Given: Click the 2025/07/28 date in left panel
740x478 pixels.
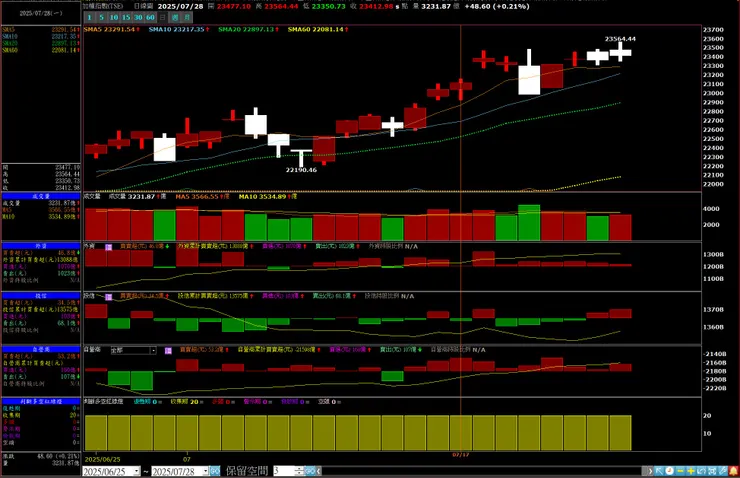Looking at the screenshot, I should point(41,13).
